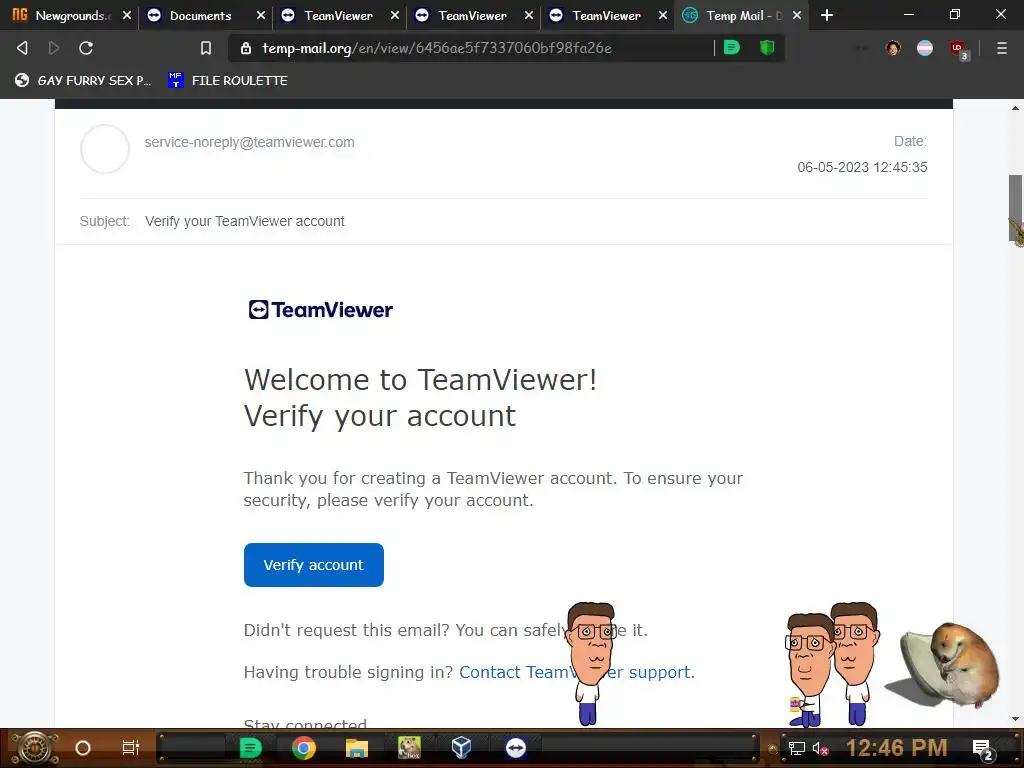Viewport: 1024px width, 768px height.
Task: Click the single Hank Hill character
Action: tap(592, 663)
